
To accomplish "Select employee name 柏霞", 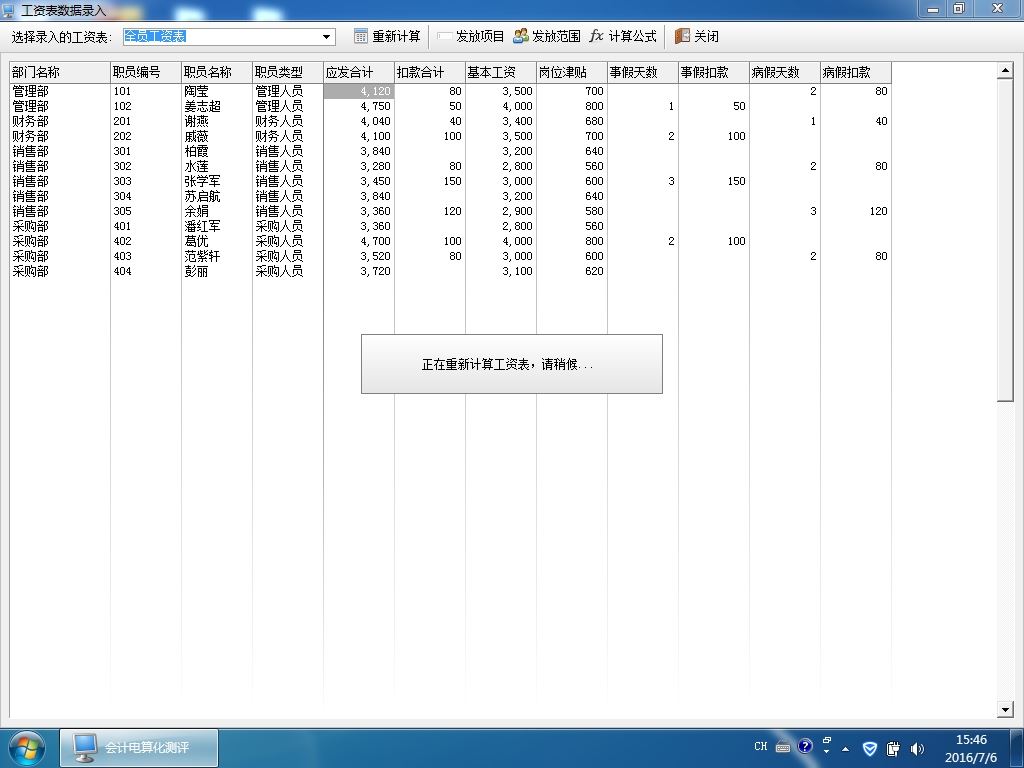I will 196,152.
